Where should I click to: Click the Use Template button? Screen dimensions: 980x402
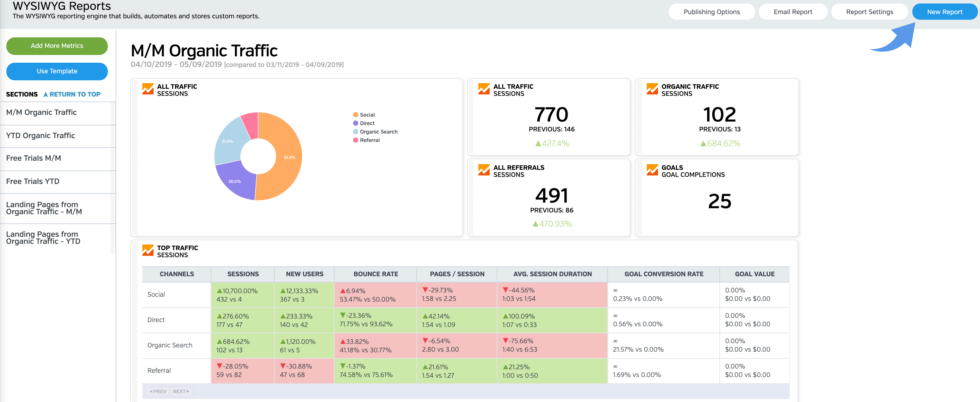[57, 71]
